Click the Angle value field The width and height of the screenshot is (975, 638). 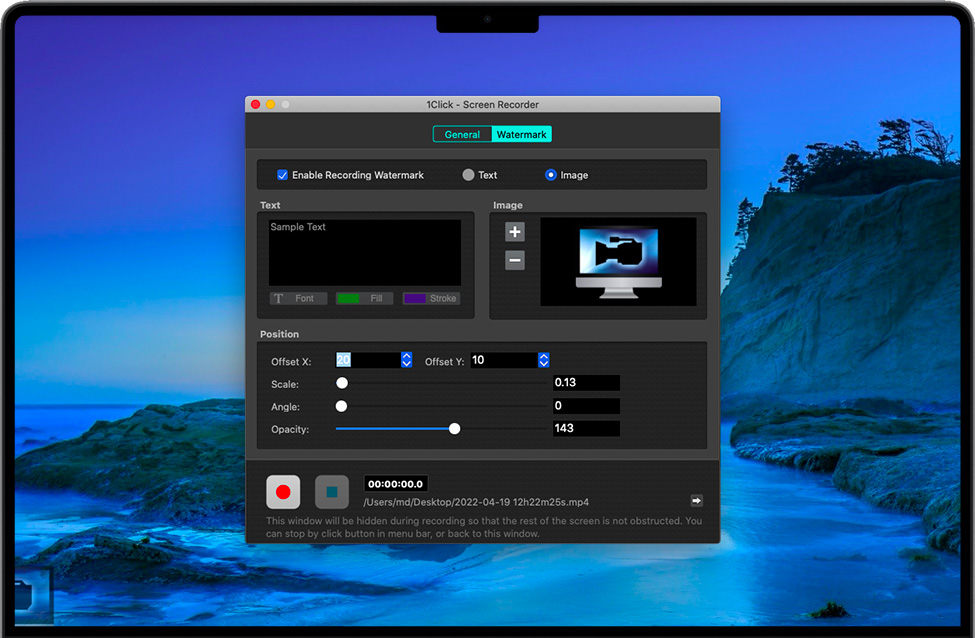click(x=586, y=406)
